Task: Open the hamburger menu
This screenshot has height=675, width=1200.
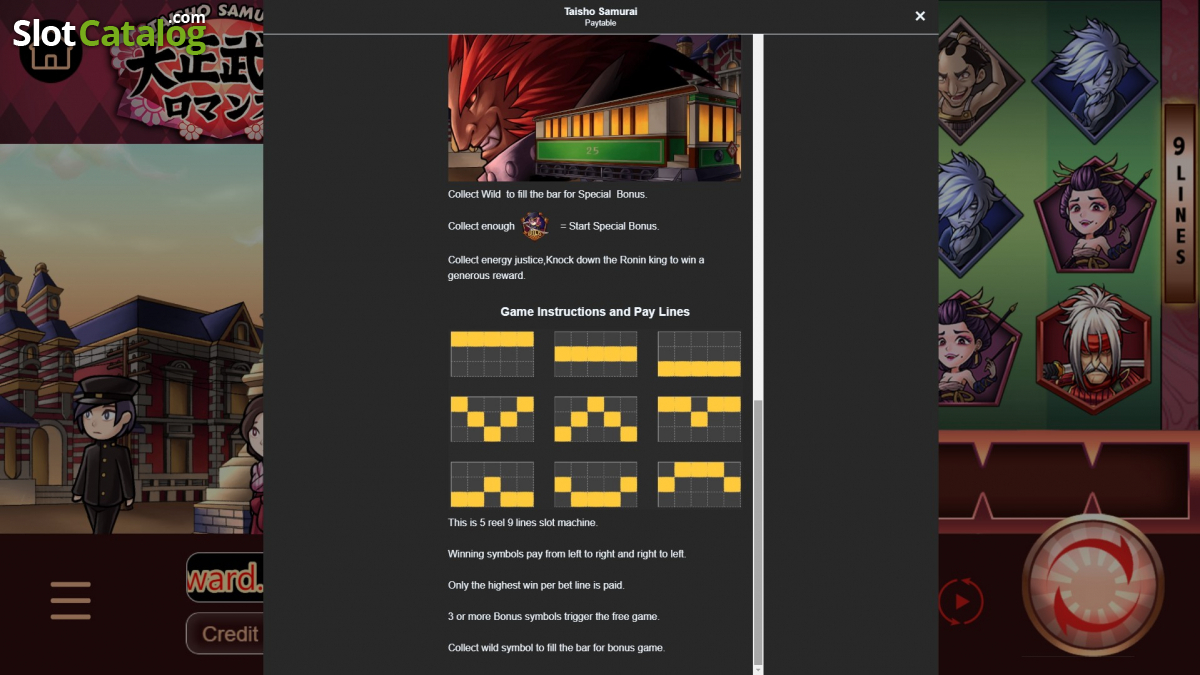Action: tap(71, 601)
